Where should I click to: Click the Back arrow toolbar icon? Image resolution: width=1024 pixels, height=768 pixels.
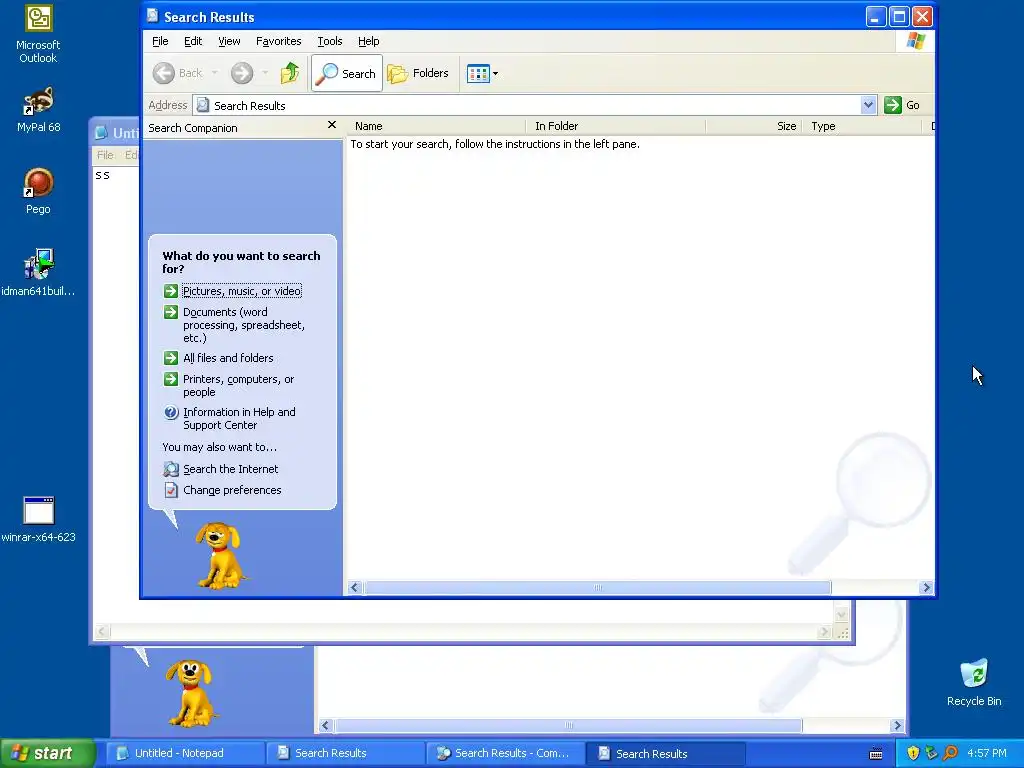point(164,73)
